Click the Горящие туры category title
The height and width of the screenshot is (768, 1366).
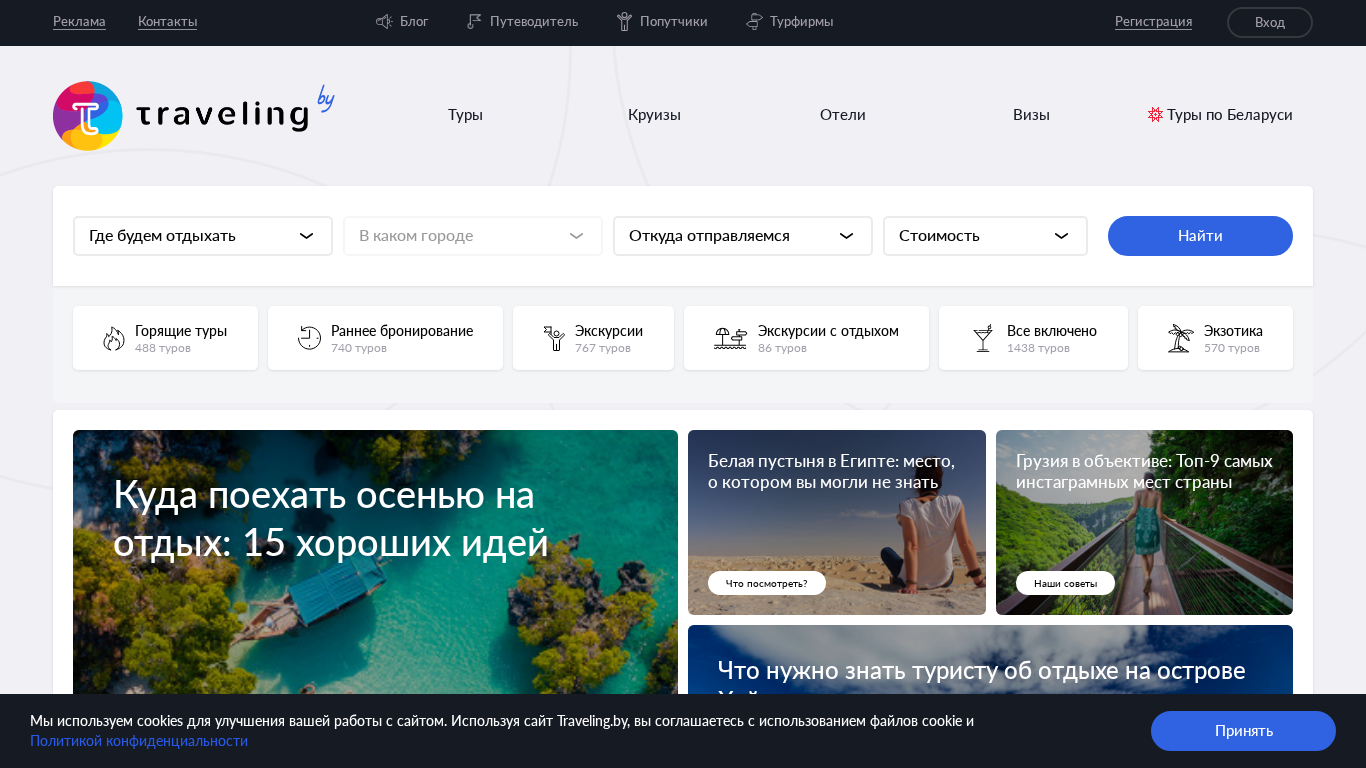click(x=181, y=331)
